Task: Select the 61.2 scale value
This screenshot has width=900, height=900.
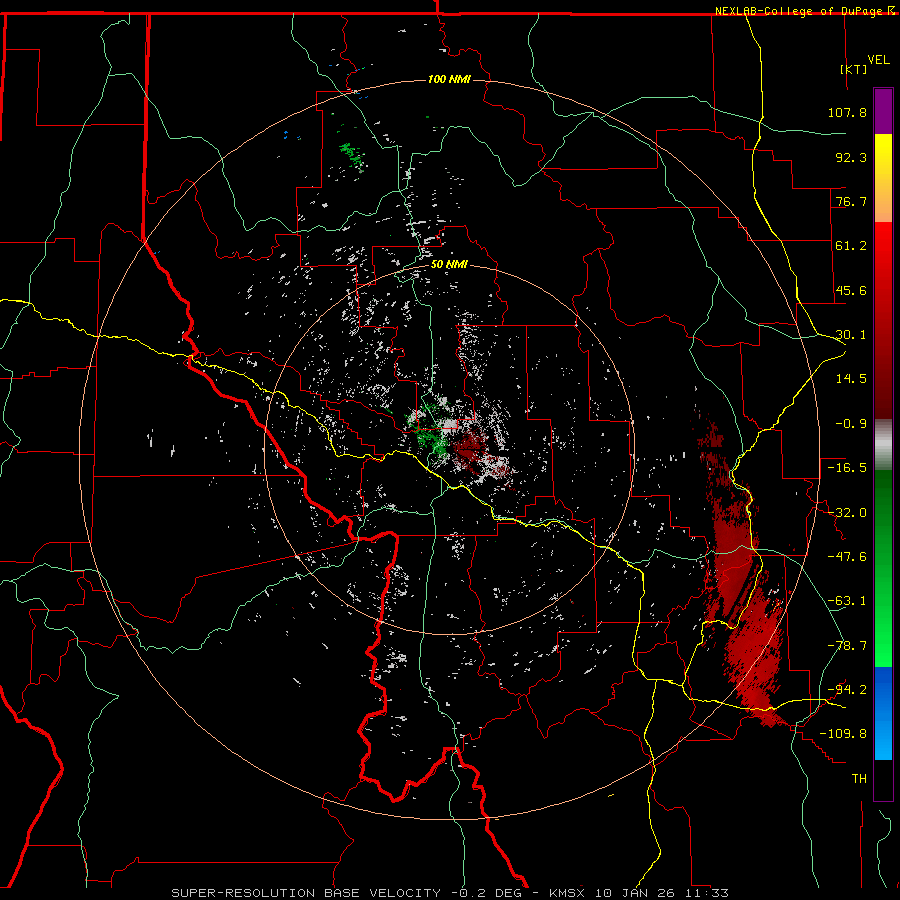Action: coord(851,246)
